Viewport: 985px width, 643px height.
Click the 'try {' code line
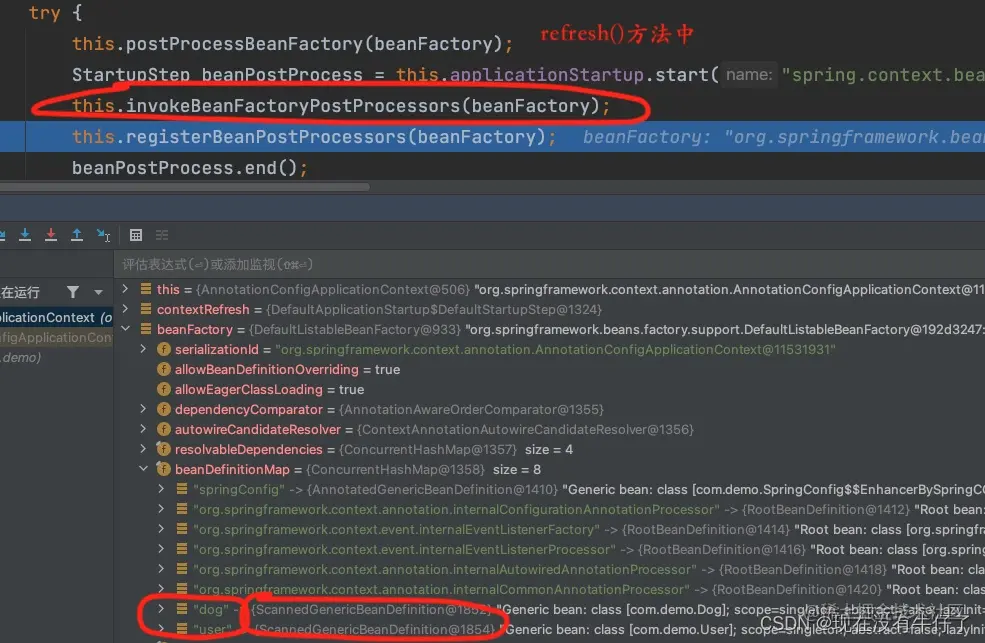pyautogui.click(x=55, y=13)
